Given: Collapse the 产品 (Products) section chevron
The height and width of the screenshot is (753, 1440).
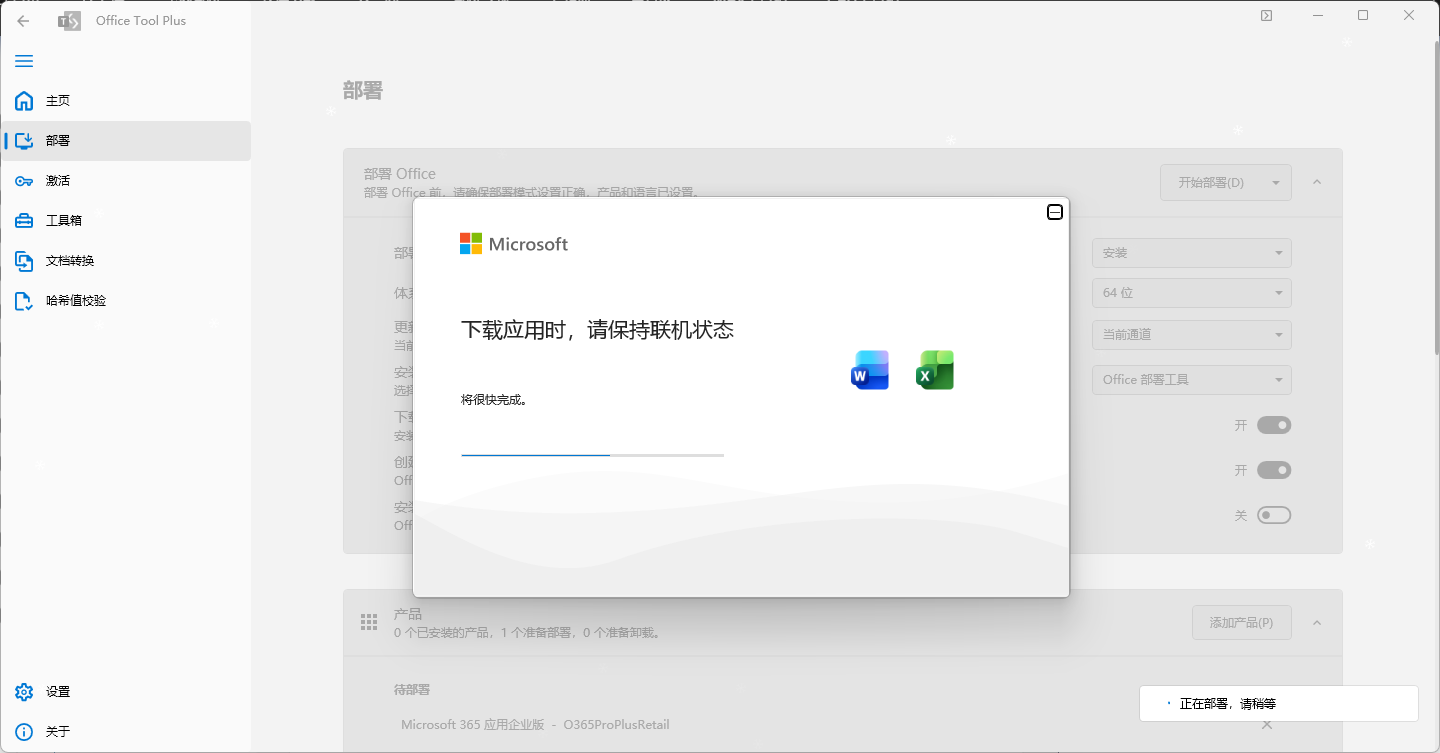Looking at the screenshot, I should point(1317,622).
